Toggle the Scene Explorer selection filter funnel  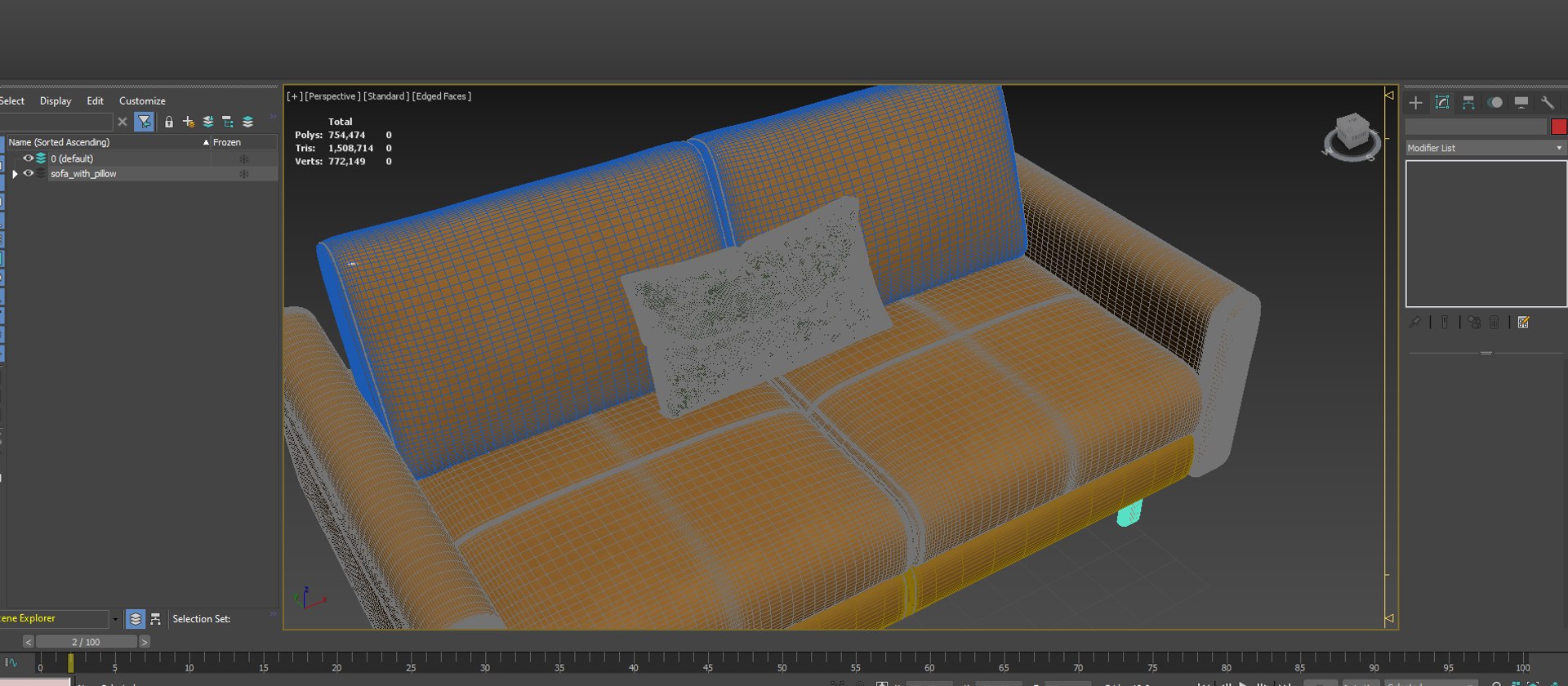coord(144,122)
